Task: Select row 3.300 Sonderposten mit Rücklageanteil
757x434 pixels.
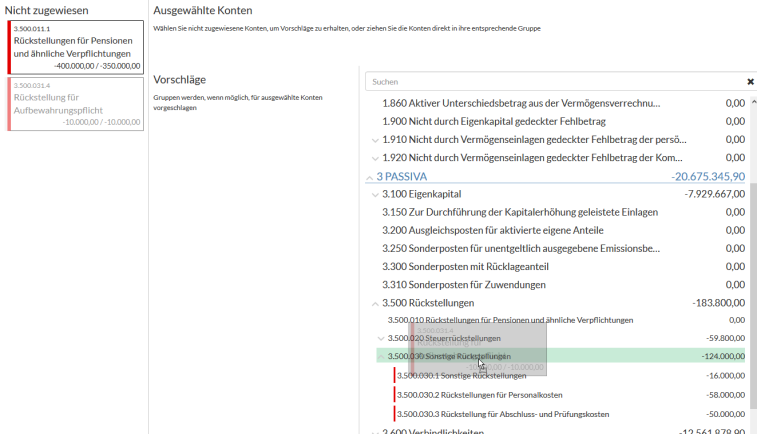Action: (x=561, y=266)
